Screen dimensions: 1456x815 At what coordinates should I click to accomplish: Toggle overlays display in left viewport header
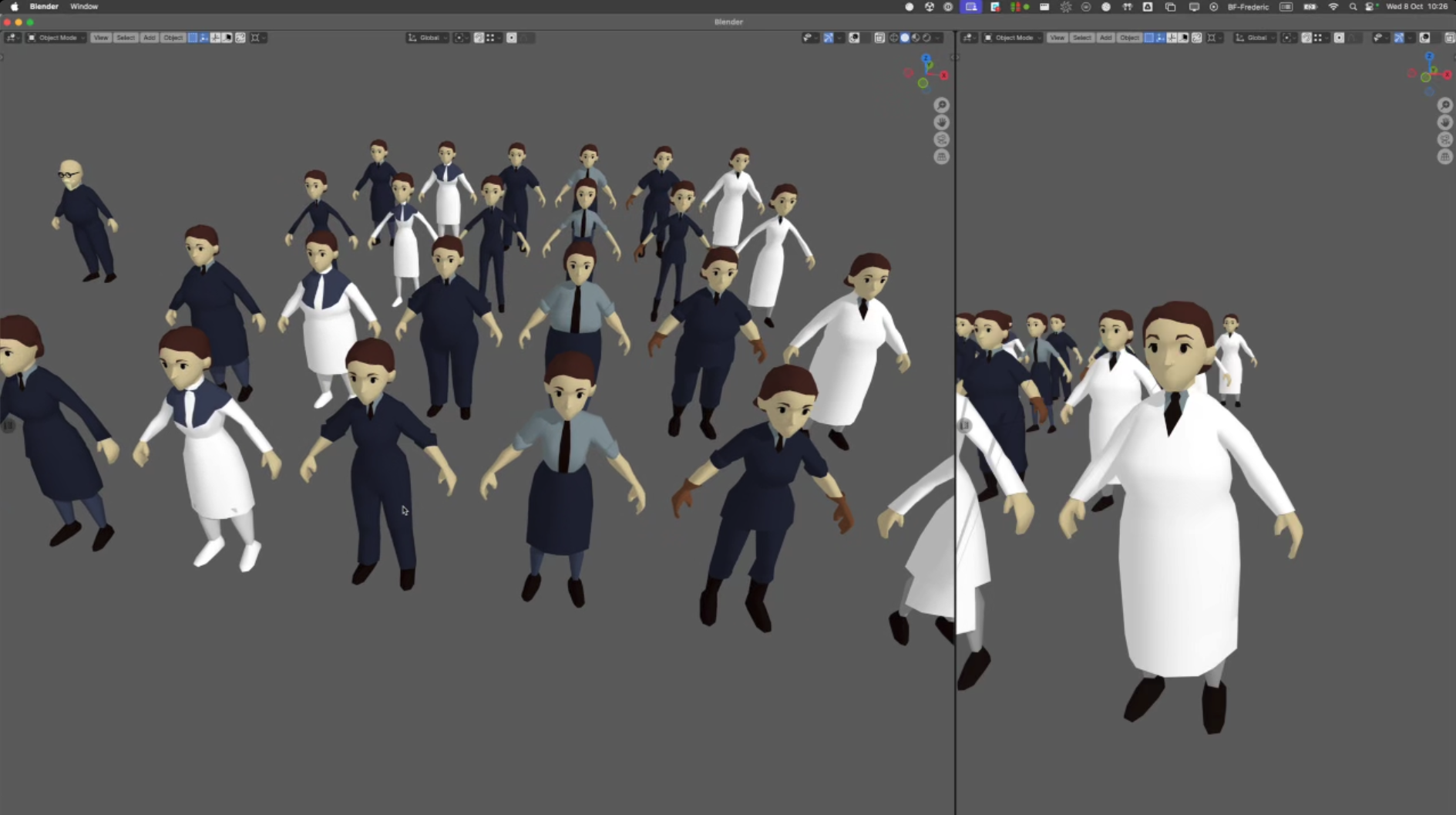(x=854, y=38)
